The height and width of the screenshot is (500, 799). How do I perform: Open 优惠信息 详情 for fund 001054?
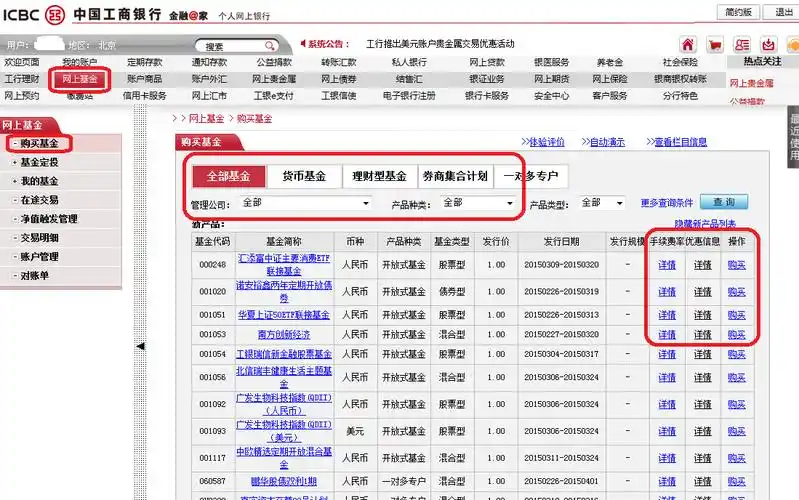(703, 354)
